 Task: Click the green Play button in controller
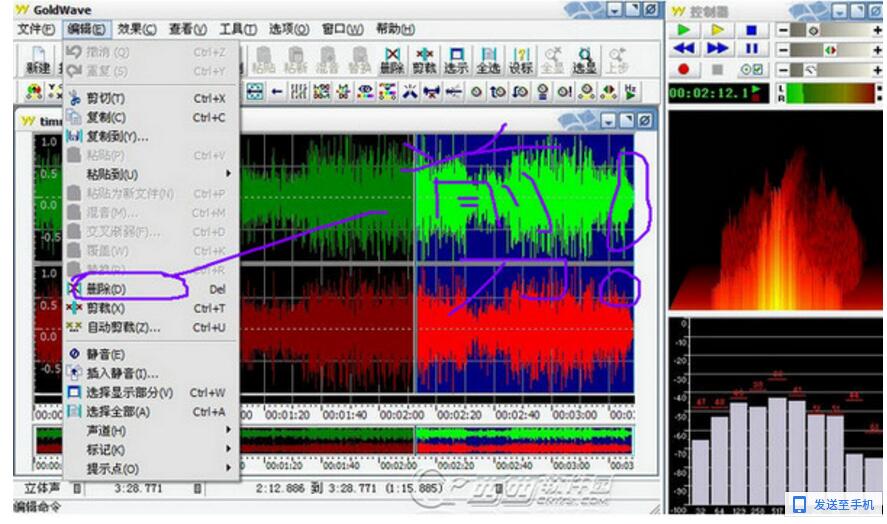(x=684, y=30)
